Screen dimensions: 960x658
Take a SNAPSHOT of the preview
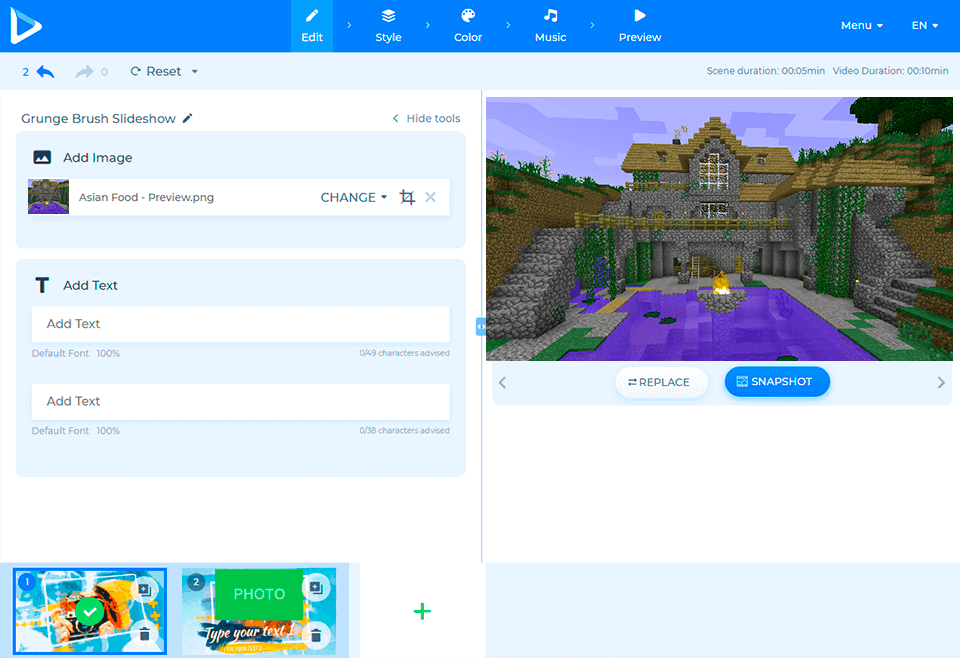(x=777, y=382)
